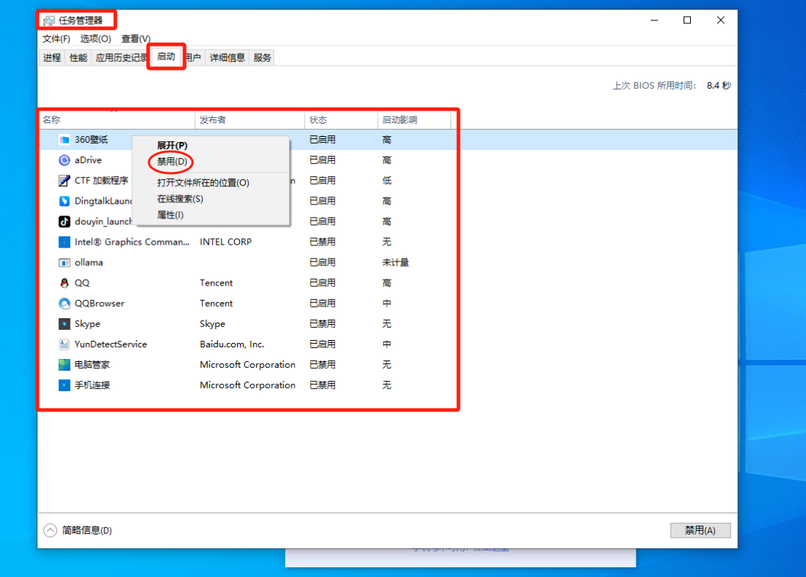Click Tencent publisher in QQ row
This screenshot has width=806, height=577.
(x=216, y=283)
